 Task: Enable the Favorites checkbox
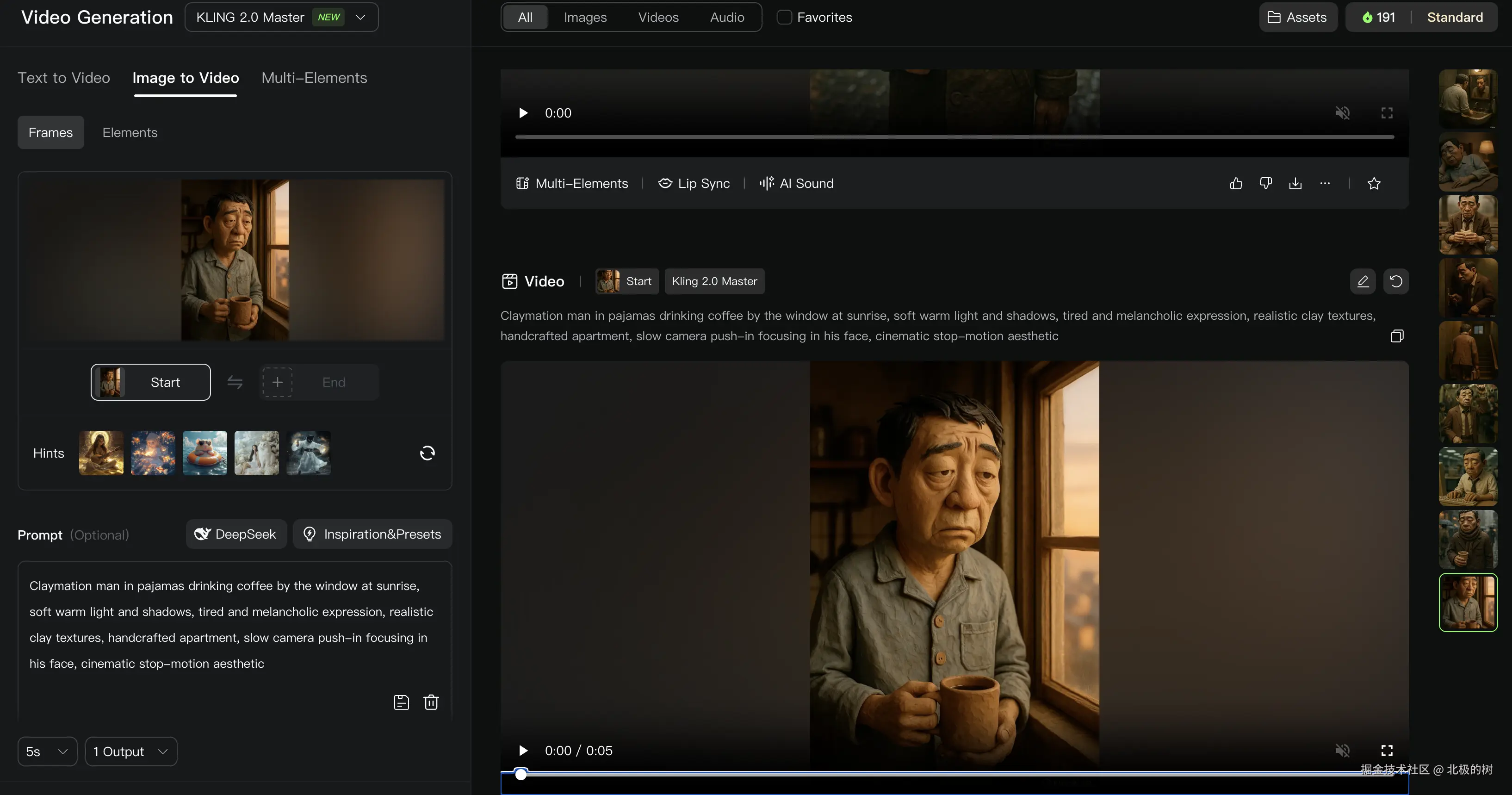pyautogui.click(x=784, y=17)
